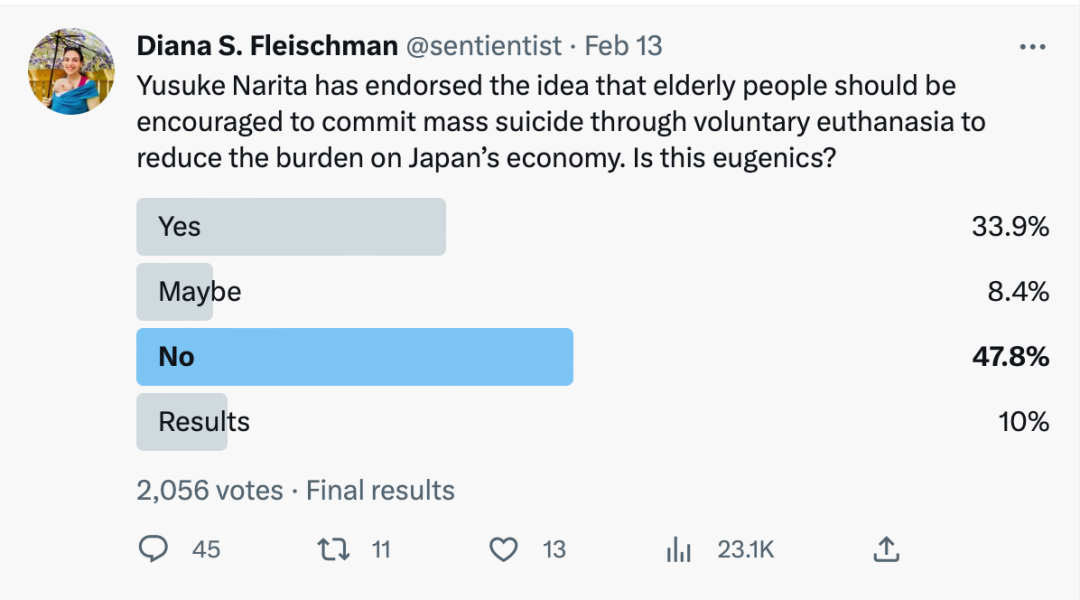
Task: Click the 23.1K views count
Action: pyautogui.click(x=745, y=549)
